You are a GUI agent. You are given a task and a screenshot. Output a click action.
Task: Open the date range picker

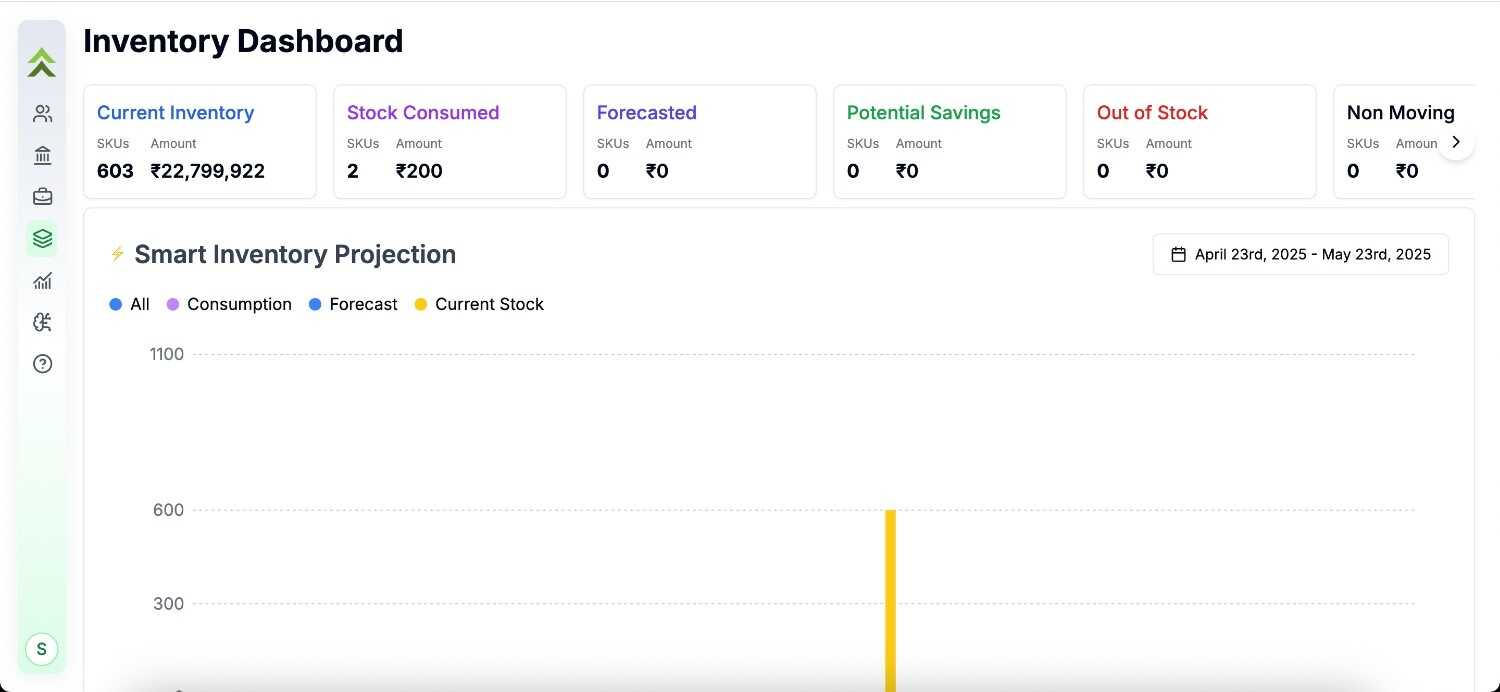[1300, 254]
